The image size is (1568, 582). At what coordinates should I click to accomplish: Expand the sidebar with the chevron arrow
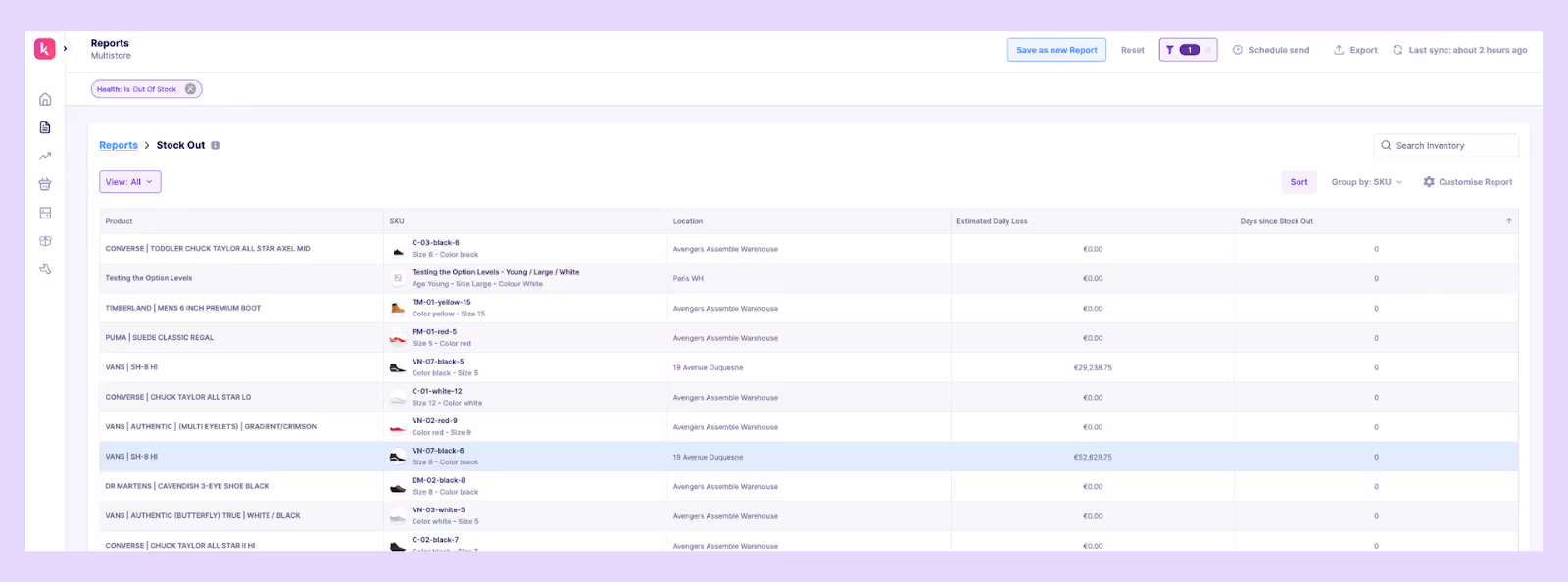tap(66, 49)
